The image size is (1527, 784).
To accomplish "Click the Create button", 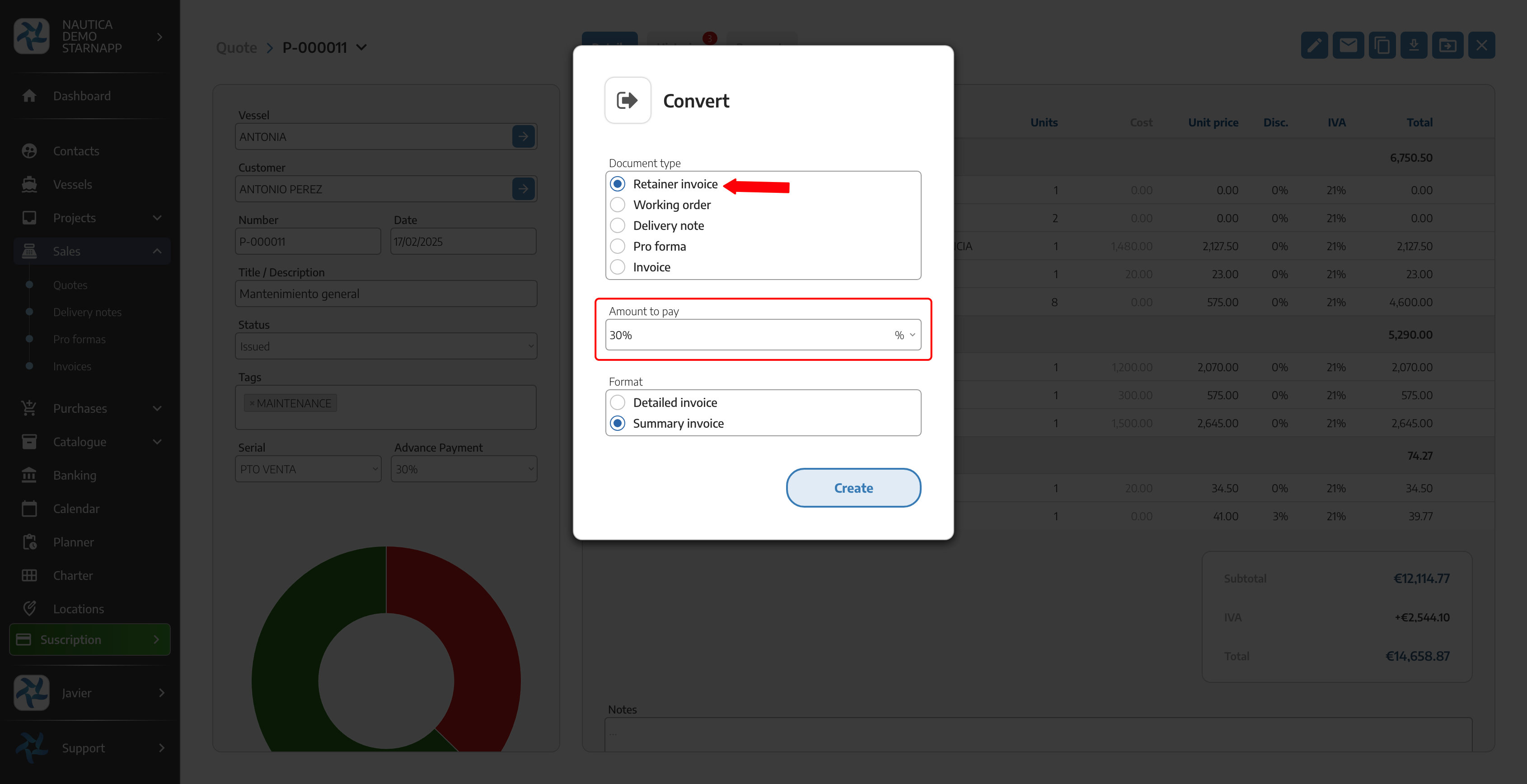I will 853,488.
